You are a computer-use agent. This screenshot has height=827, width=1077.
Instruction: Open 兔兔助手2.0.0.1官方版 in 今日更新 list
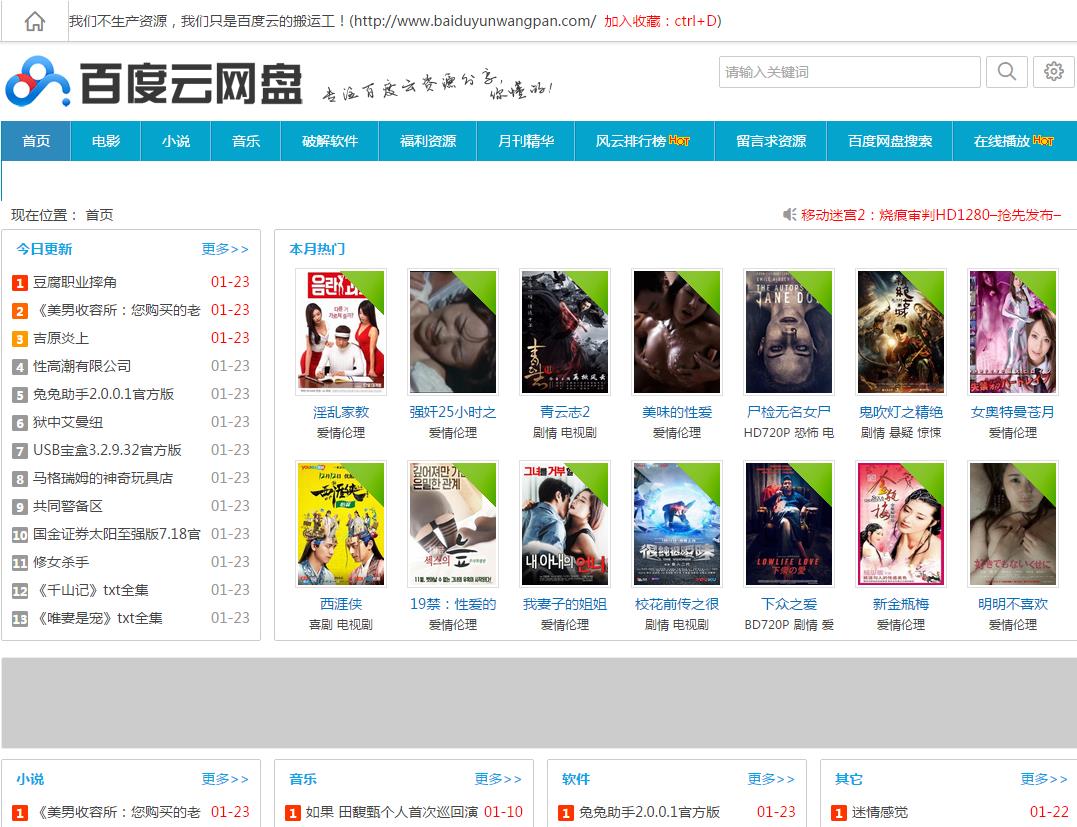104,394
